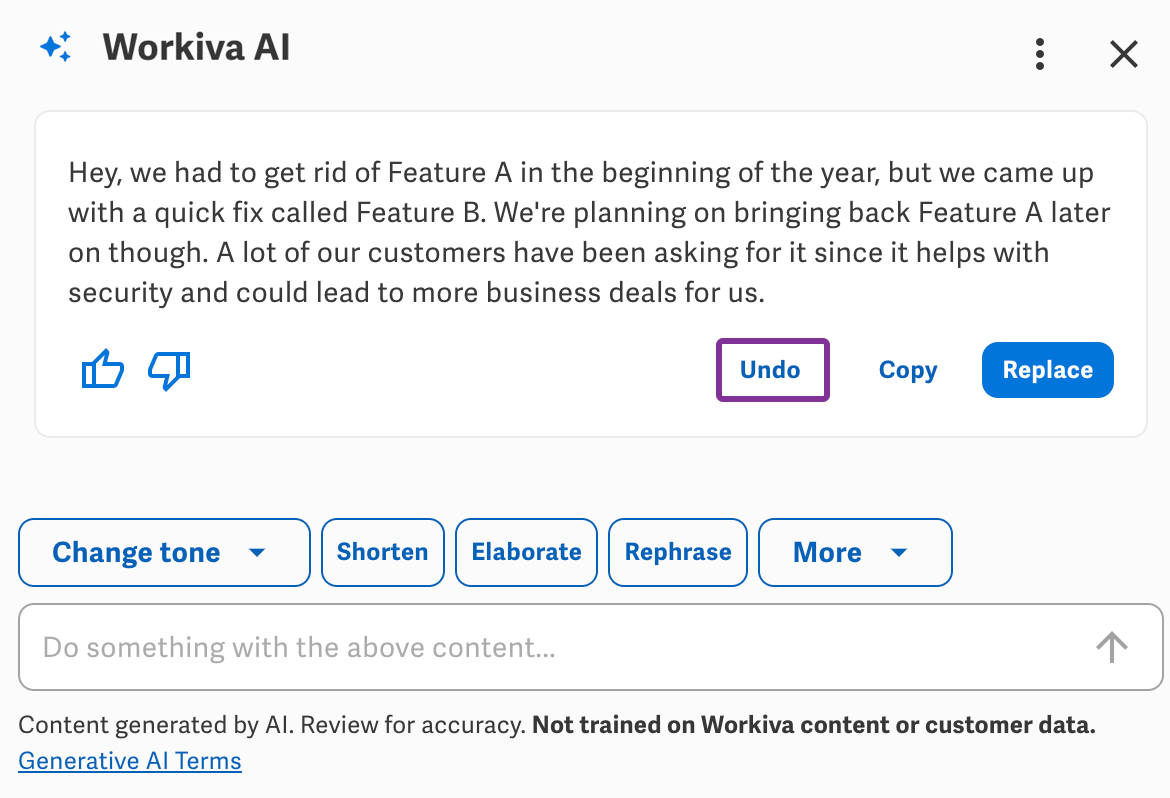The image size is (1170, 798).
Task: Click the thumbs down feedback icon
Action: tap(168, 370)
